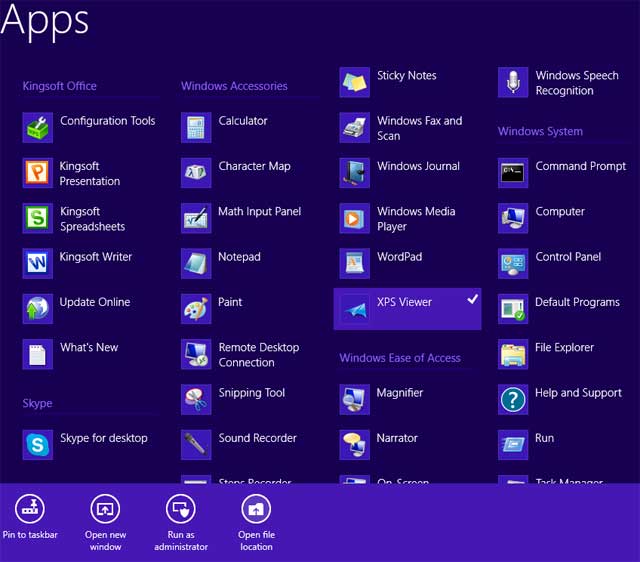Open Default Programs icon
Screen dimensions: 640x562
tap(513, 309)
